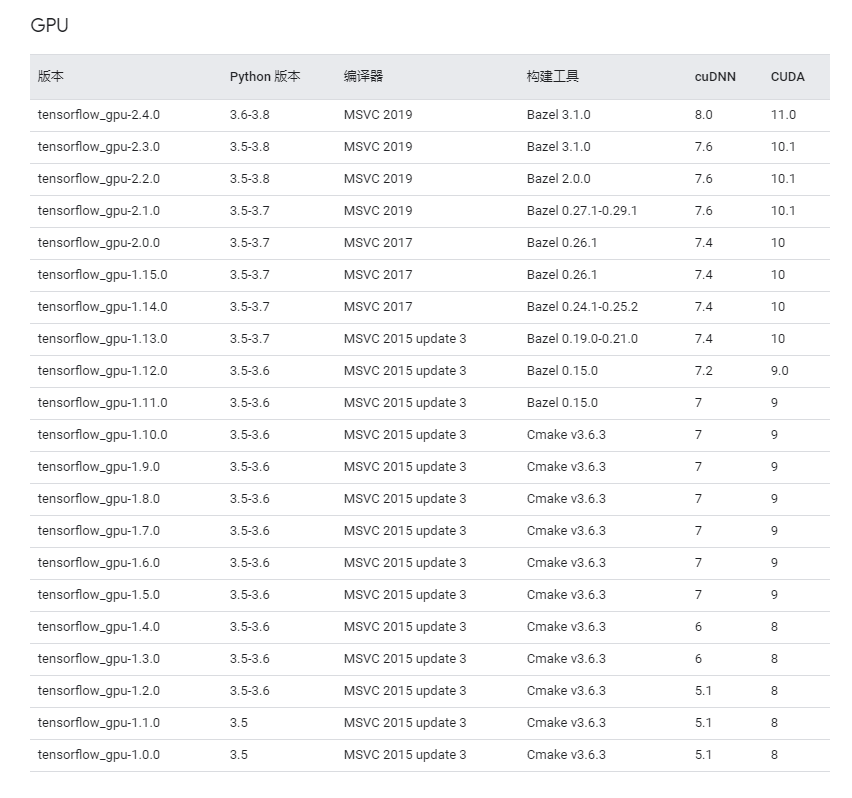This screenshot has width=852, height=798.
Task: Click cuDNN 7.4 in 2.0.0 row
Action: click(x=704, y=243)
